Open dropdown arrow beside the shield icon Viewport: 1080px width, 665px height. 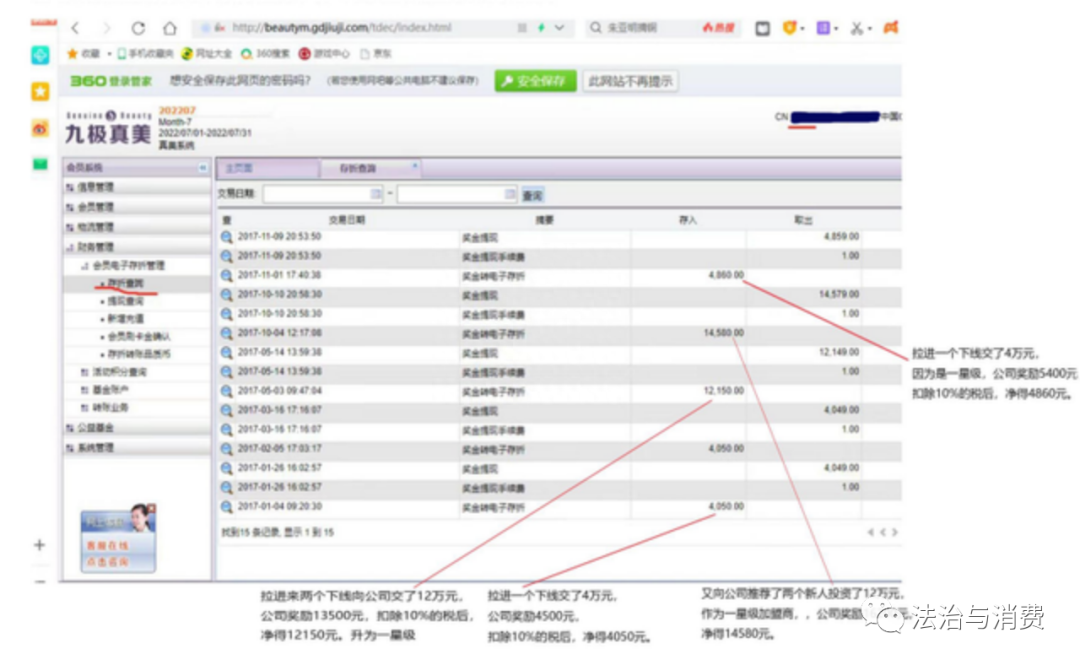[802, 29]
